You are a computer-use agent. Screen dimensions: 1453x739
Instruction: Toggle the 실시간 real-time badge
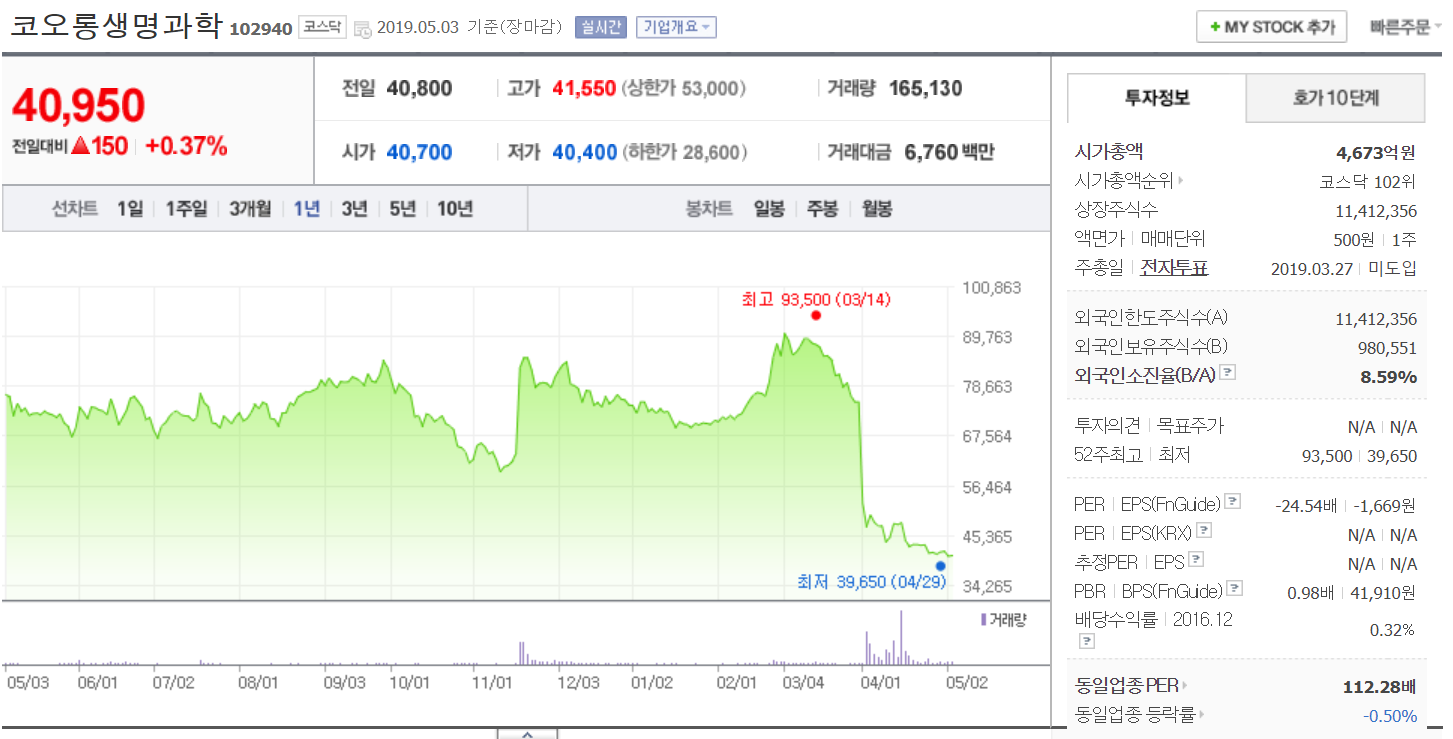tap(601, 27)
